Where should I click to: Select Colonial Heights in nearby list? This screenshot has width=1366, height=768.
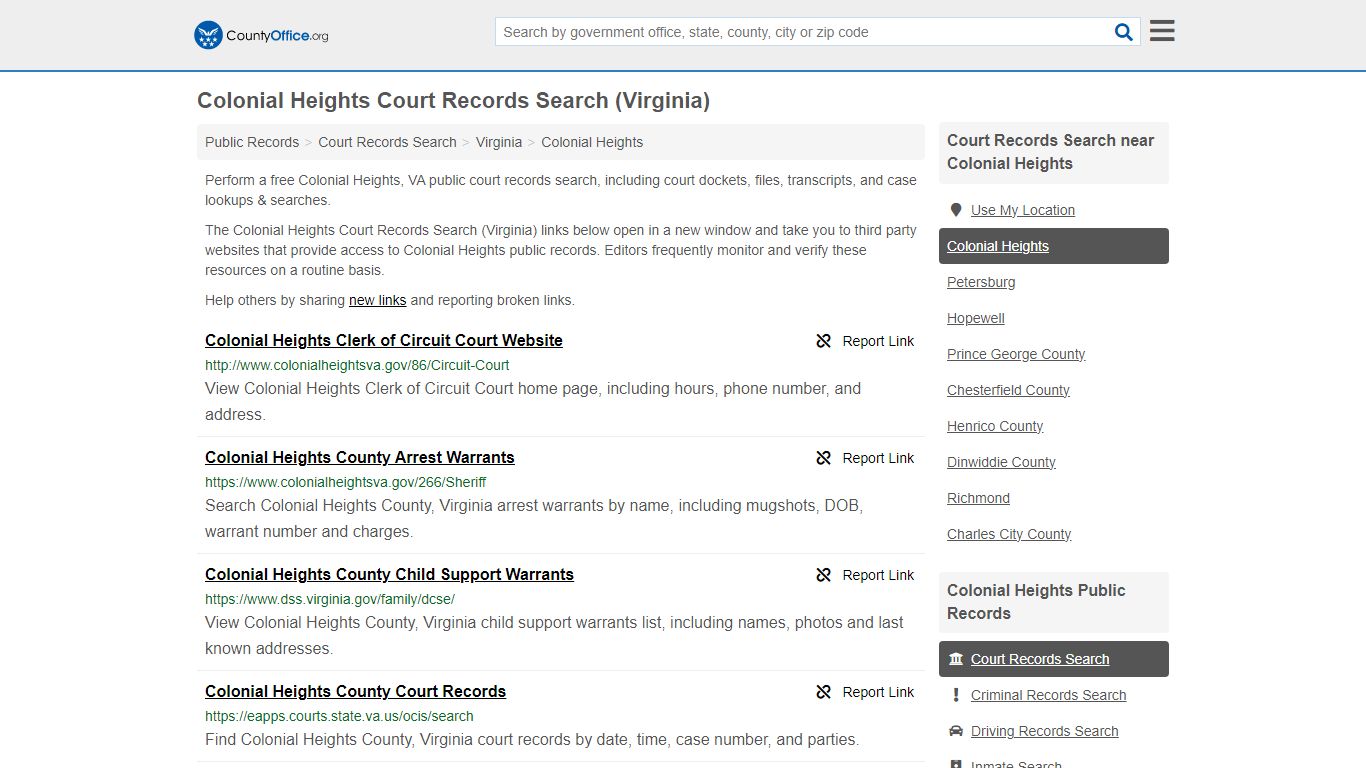point(1054,246)
